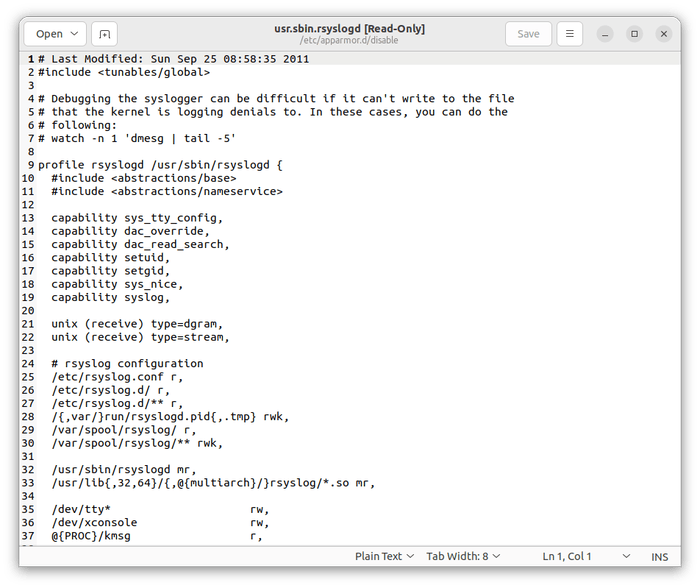Click 'capability dac_override,' line
Screen dimensions: 700x588
[x=130, y=231]
